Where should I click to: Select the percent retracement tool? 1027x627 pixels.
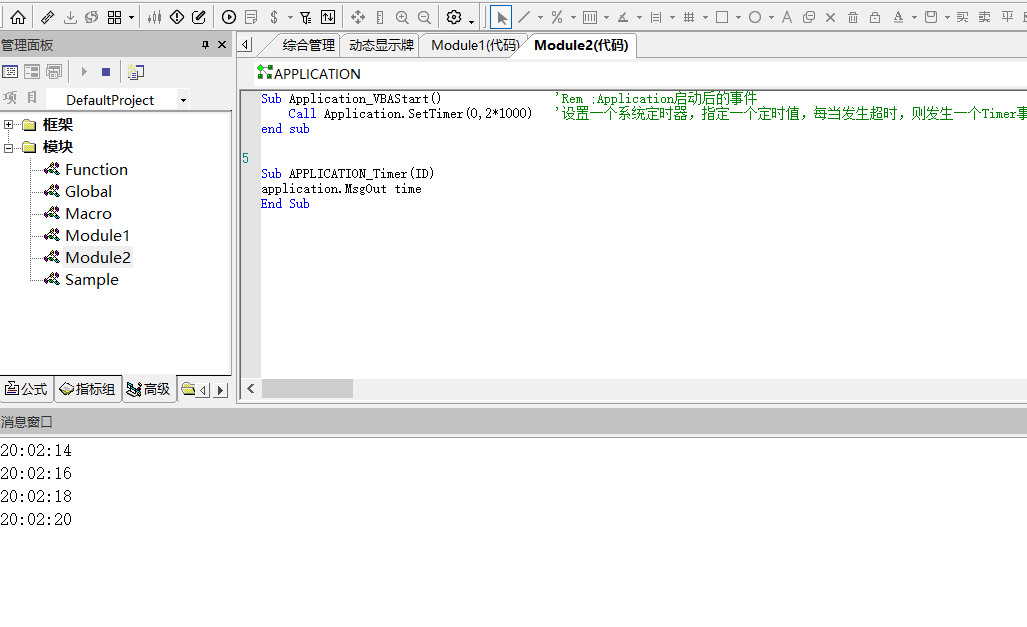(x=557, y=17)
